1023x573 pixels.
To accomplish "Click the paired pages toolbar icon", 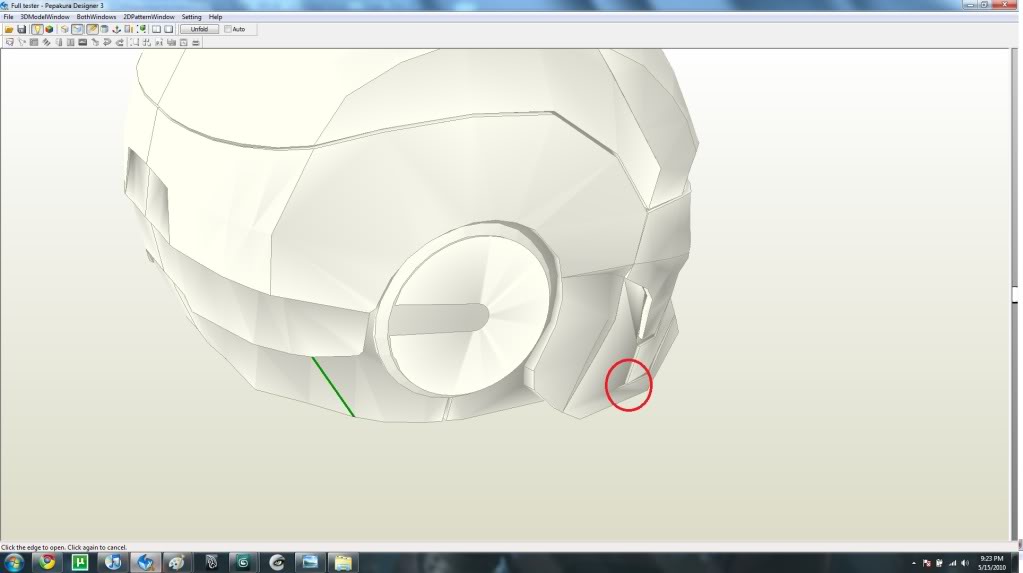I will point(129,29).
